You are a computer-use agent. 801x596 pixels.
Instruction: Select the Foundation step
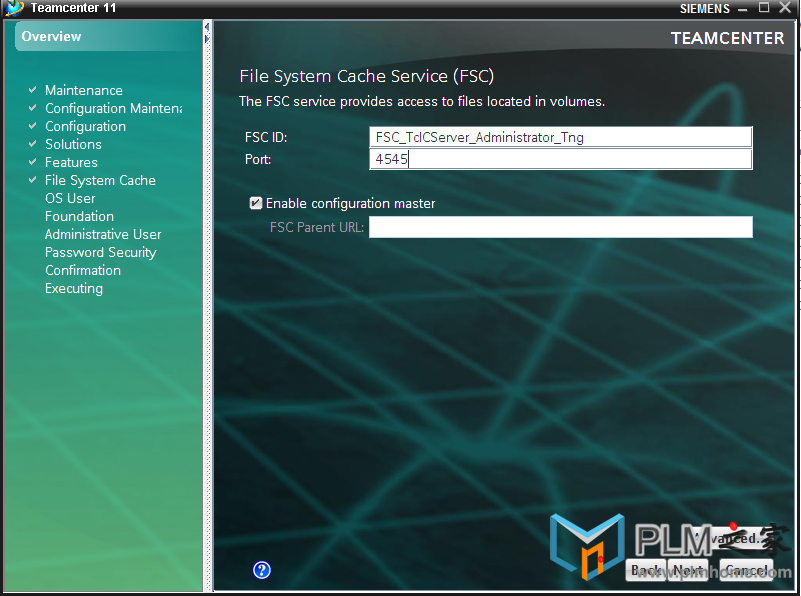[79, 216]
